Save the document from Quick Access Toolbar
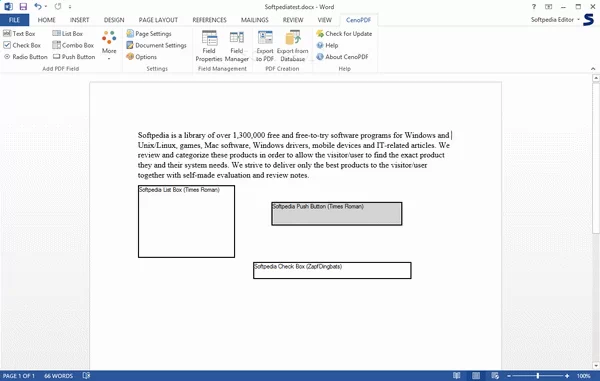This screenshot has height=381, width=600. tap(23, 7)
